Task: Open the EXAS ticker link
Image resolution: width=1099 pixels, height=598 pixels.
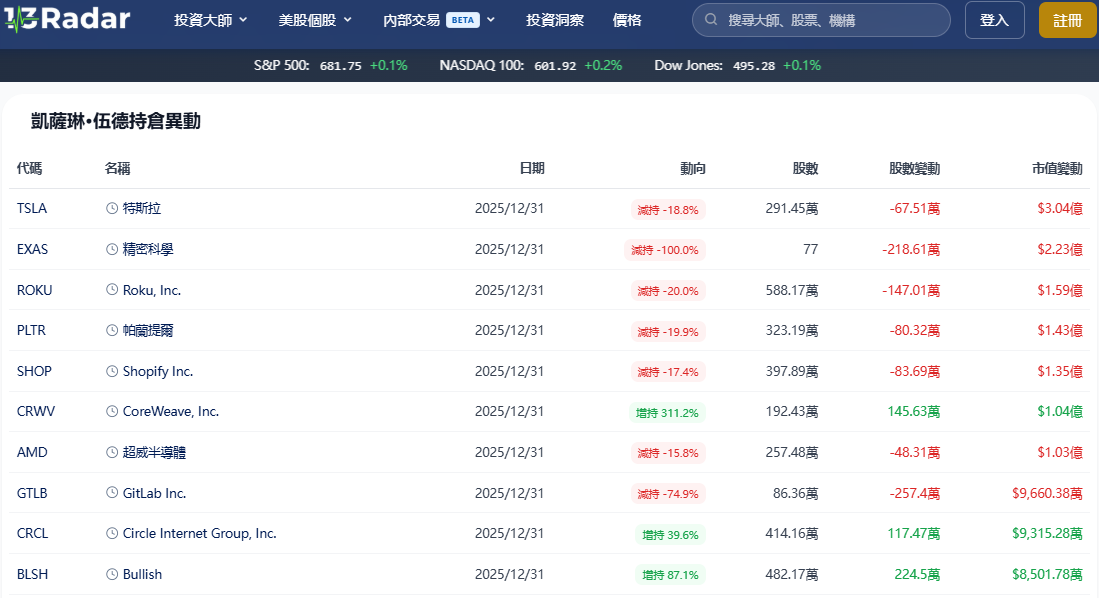Action: click(32, 249)
